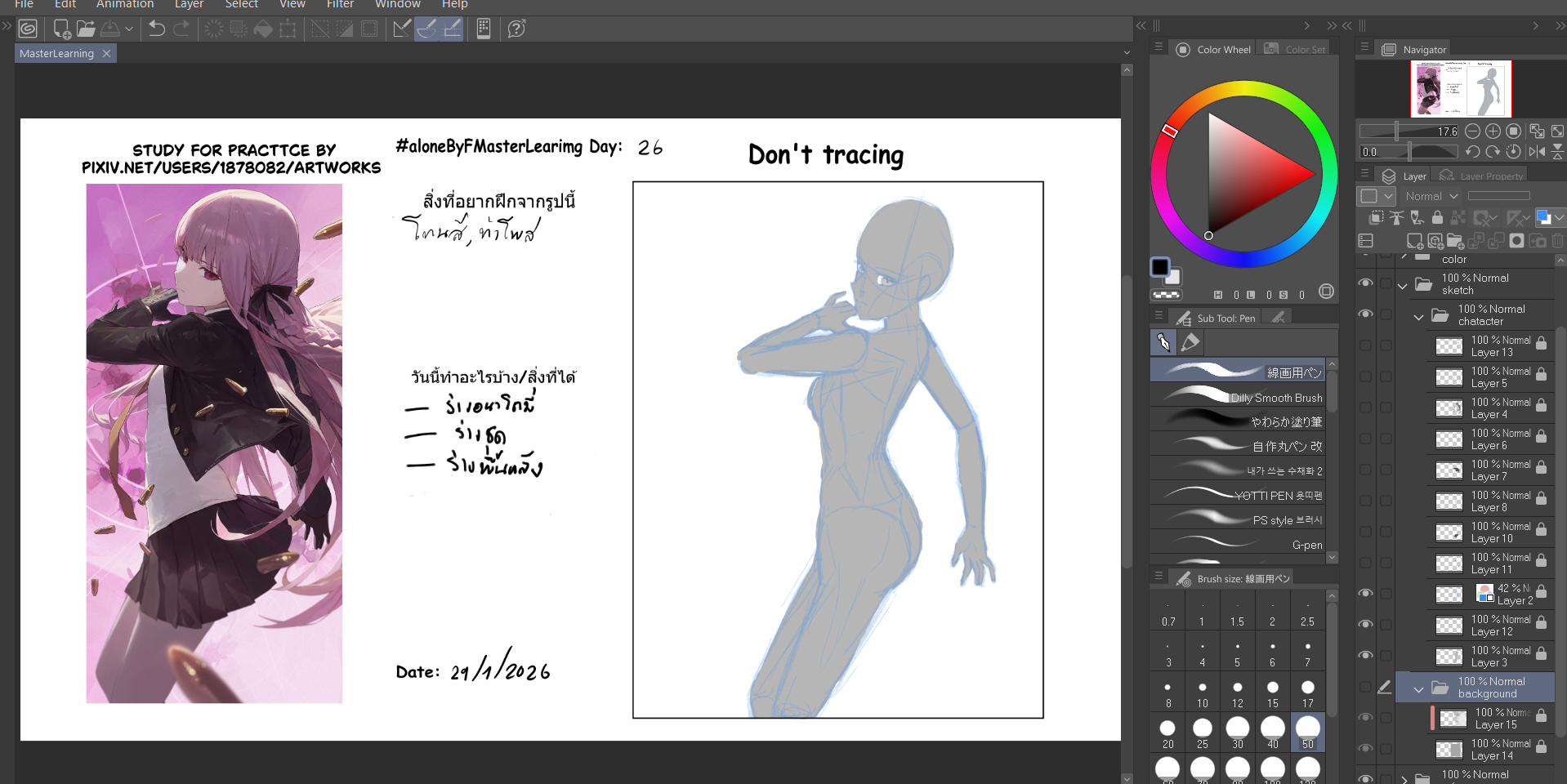Hide Layer 3 using eye icon
Image resolution: width=1567 pixels, height=784 pixels.
(1365, 656)
